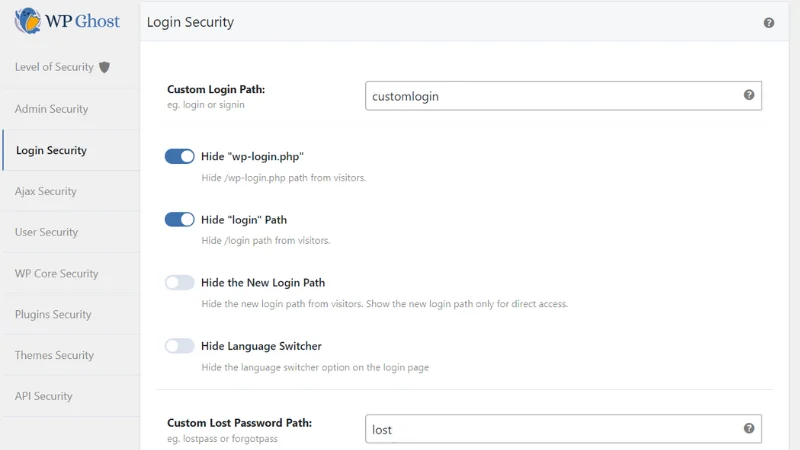Click the Custom Login Path text field
The height and width of the screenshot is (450, 800).
point(550,96)
